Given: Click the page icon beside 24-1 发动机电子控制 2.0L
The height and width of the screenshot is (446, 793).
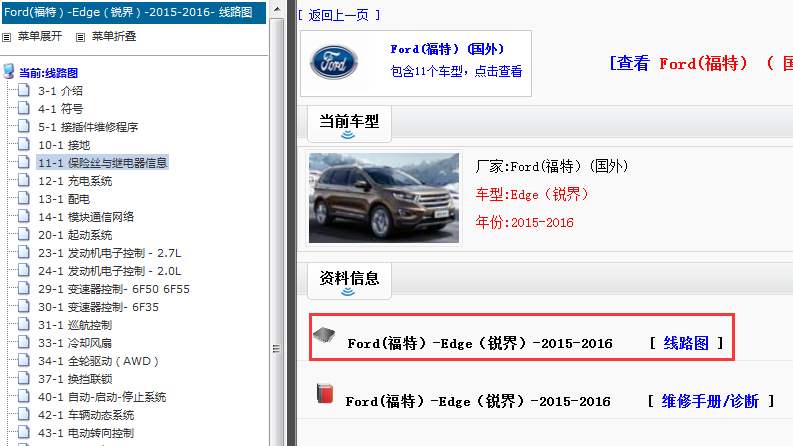Looking at the screenshot, I should (x=24, y=271).
